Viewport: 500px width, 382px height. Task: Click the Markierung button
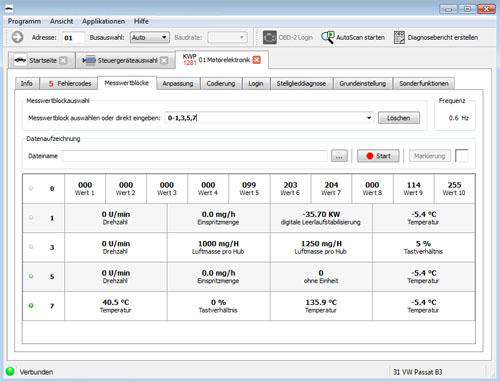coord(429,156)
